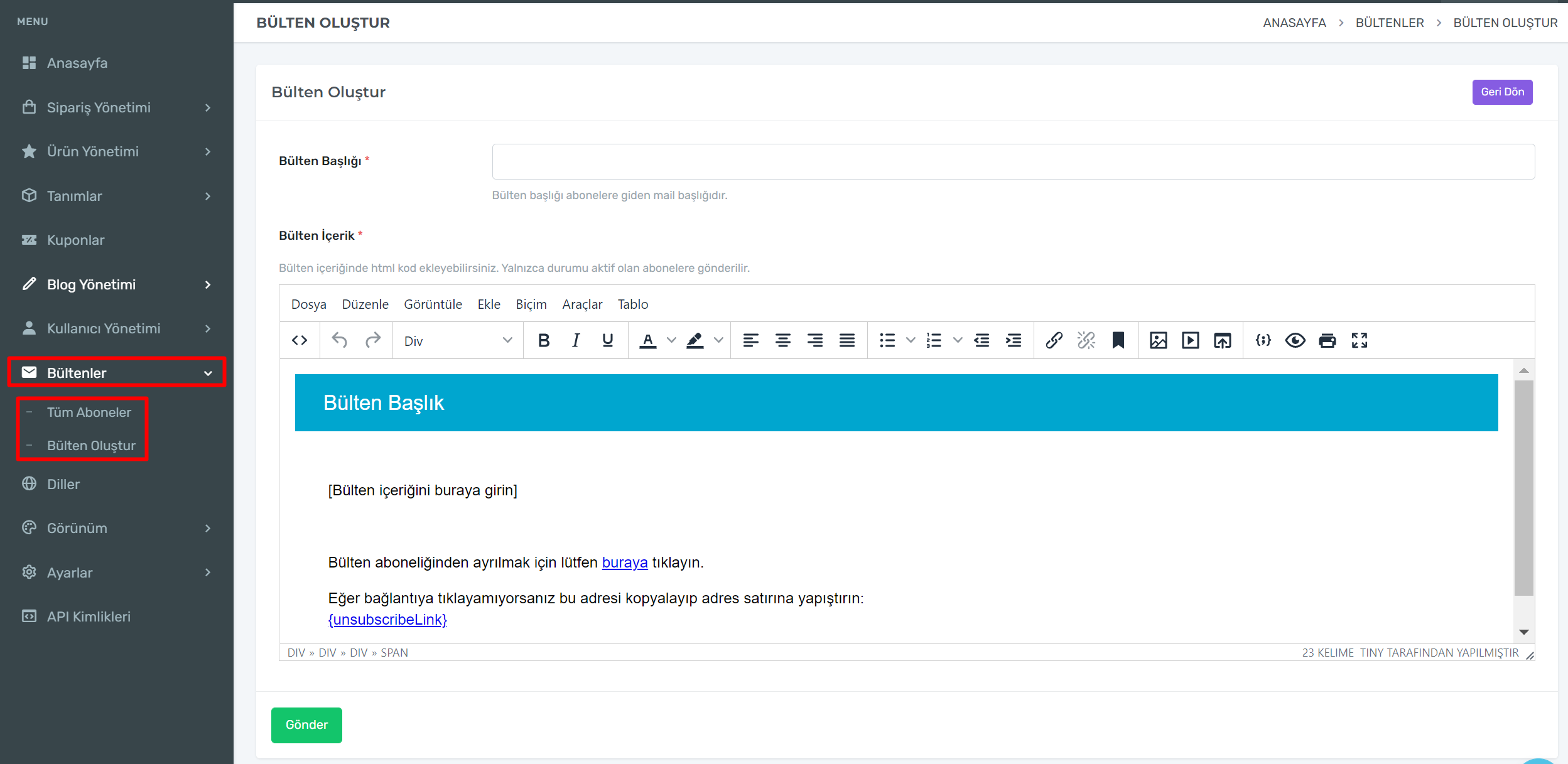Open the preview eye icon
1568x764 pixels.
pos(1295,340)
